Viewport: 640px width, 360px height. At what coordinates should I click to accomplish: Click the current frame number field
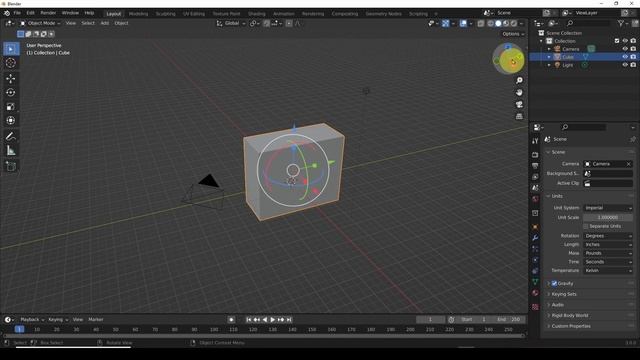pos(431,320)
